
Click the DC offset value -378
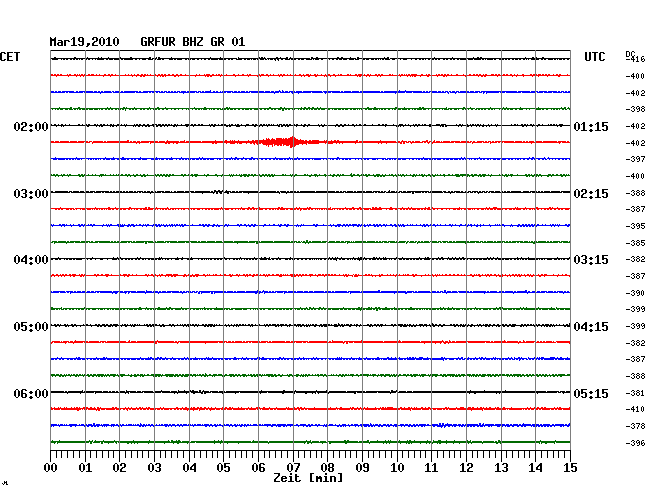click(x=635, y=426)
